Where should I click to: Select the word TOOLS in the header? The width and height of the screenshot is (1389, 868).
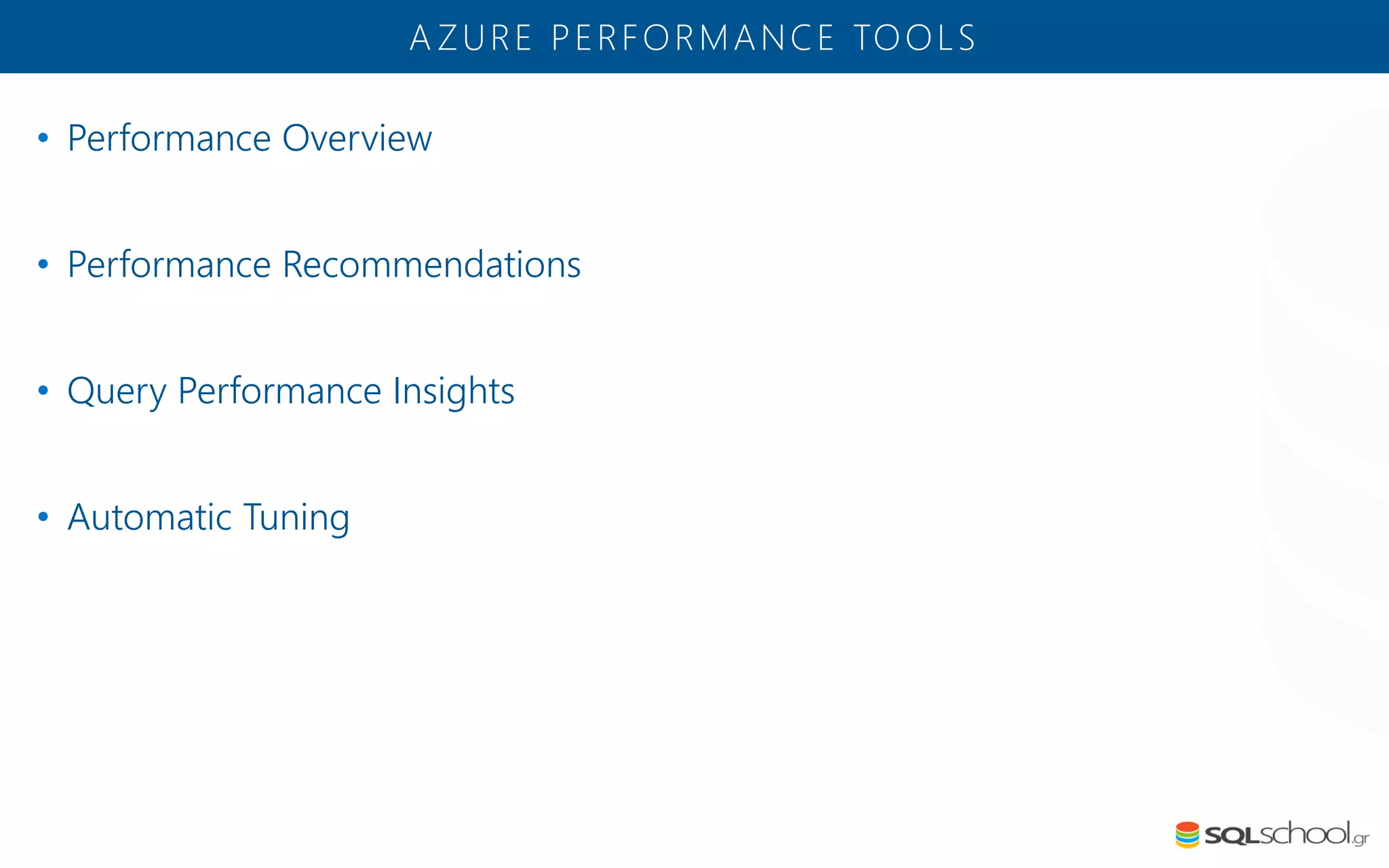(915, 38)
